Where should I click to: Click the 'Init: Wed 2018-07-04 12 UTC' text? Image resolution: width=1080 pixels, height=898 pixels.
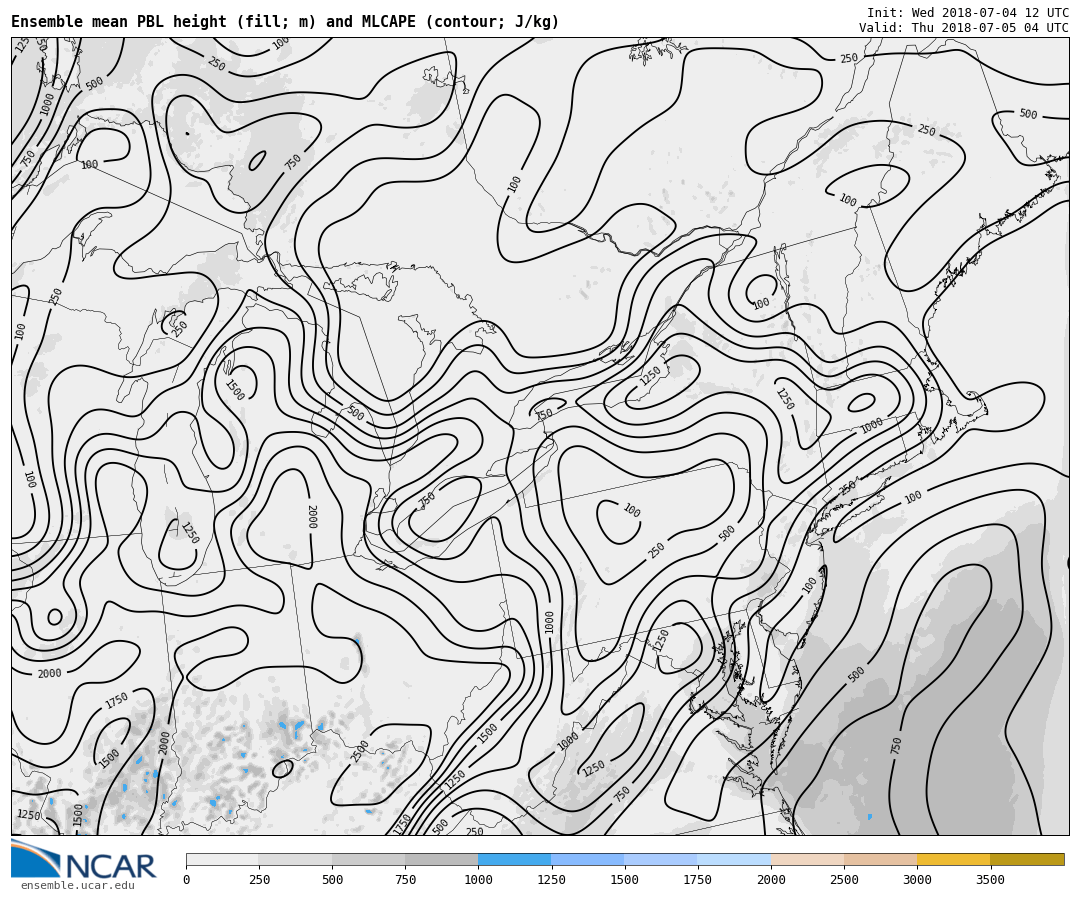(968, 12)
